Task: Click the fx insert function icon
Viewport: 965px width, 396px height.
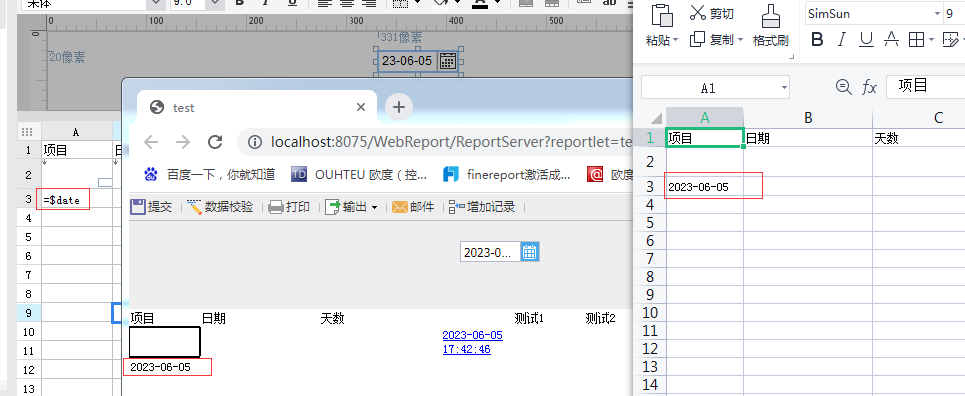Action: 869,87
